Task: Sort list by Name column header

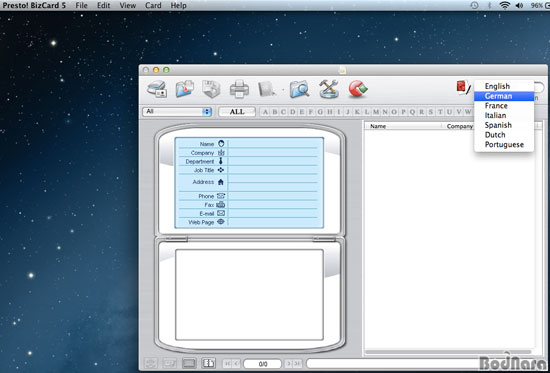Action: [403, 126]
